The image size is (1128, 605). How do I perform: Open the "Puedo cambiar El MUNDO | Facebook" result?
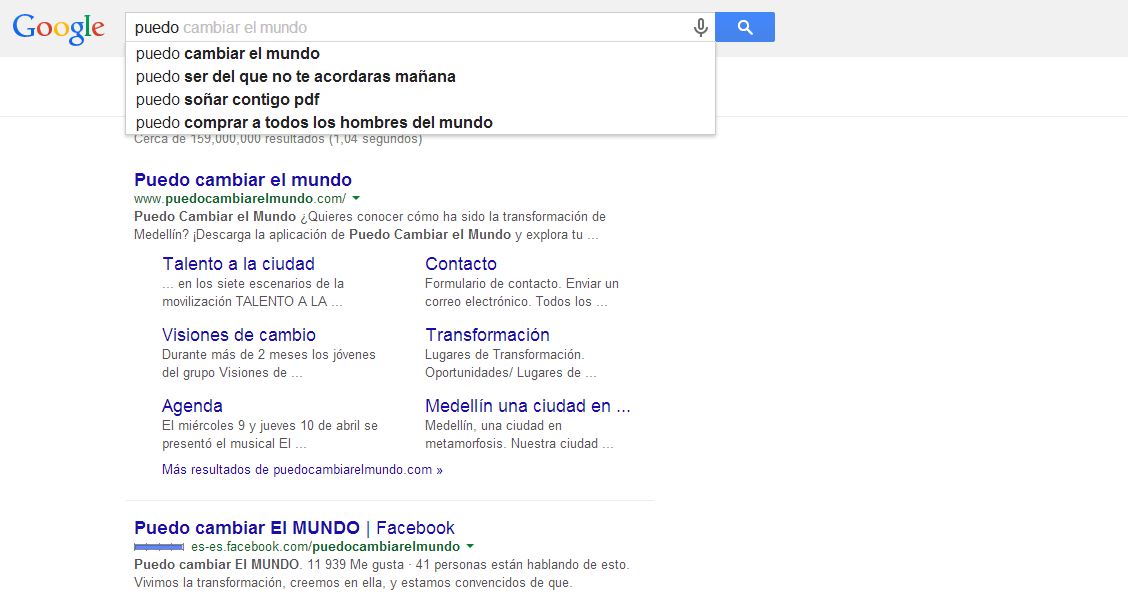pyautogui.click(x=294, y=528)
